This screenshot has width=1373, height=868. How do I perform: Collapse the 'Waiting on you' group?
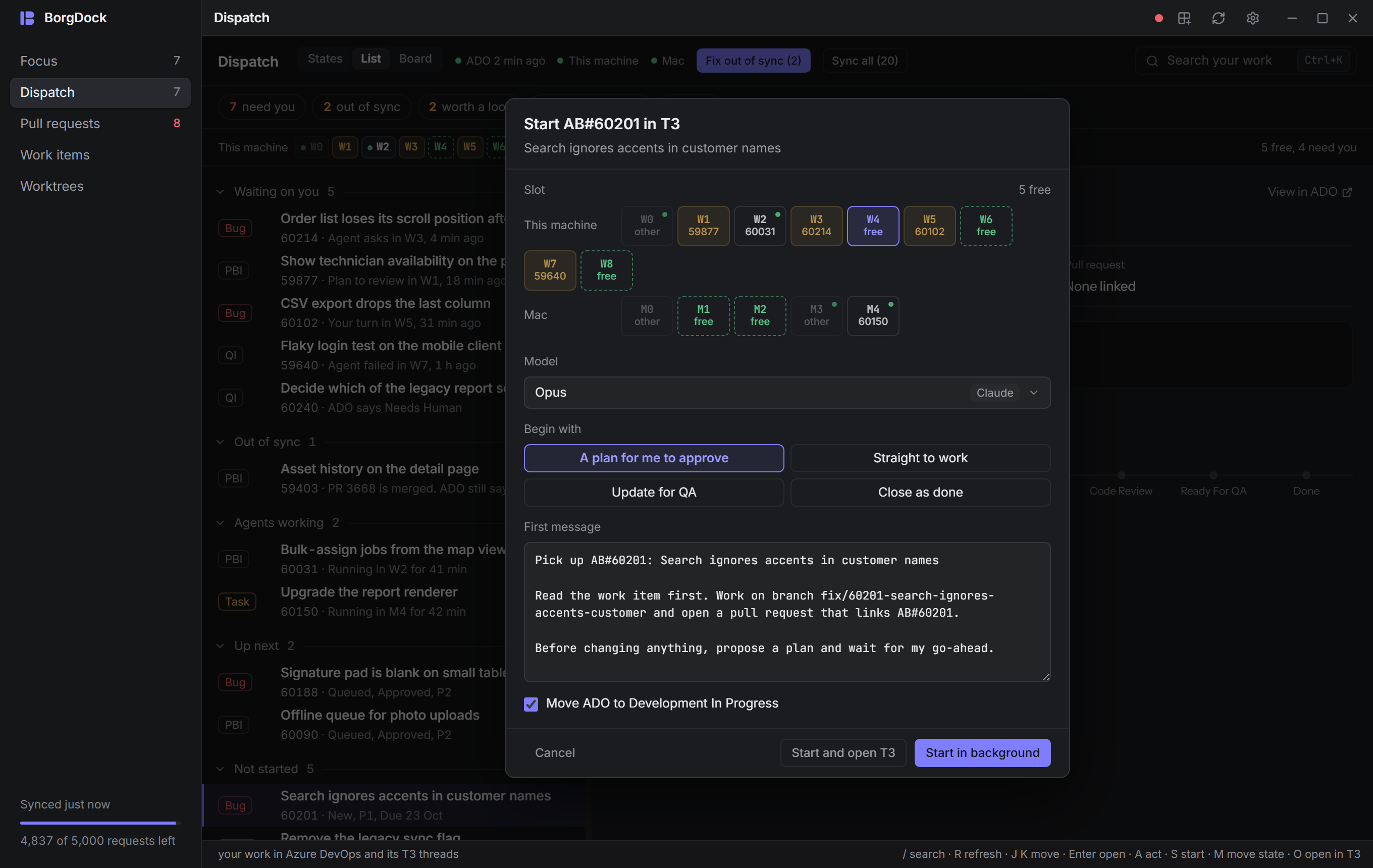point(220,191)
